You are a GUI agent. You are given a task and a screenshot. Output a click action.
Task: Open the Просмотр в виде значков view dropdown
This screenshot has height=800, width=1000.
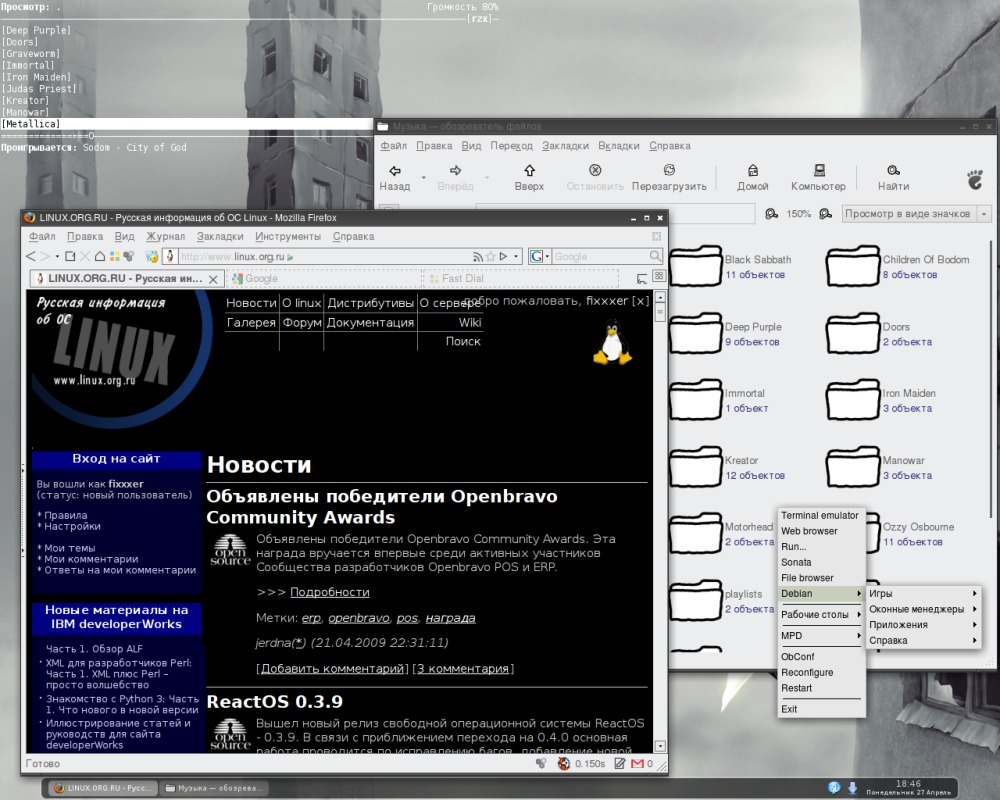coord(916,214)
